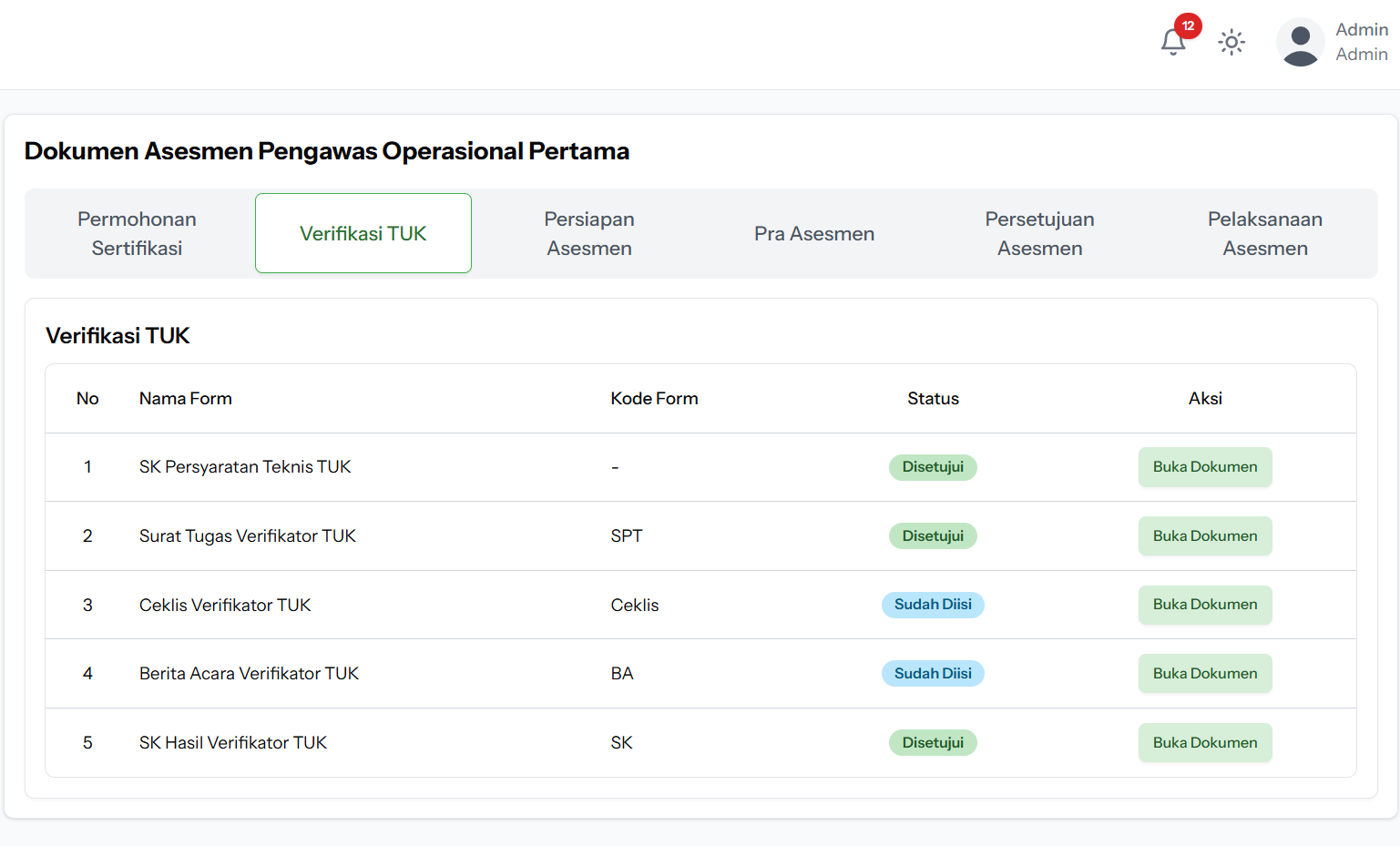This screenshot has width=1400, height=846.
Task: Open the notifications bell icon
Action: pyautogui.click(x=1173, y=42)
